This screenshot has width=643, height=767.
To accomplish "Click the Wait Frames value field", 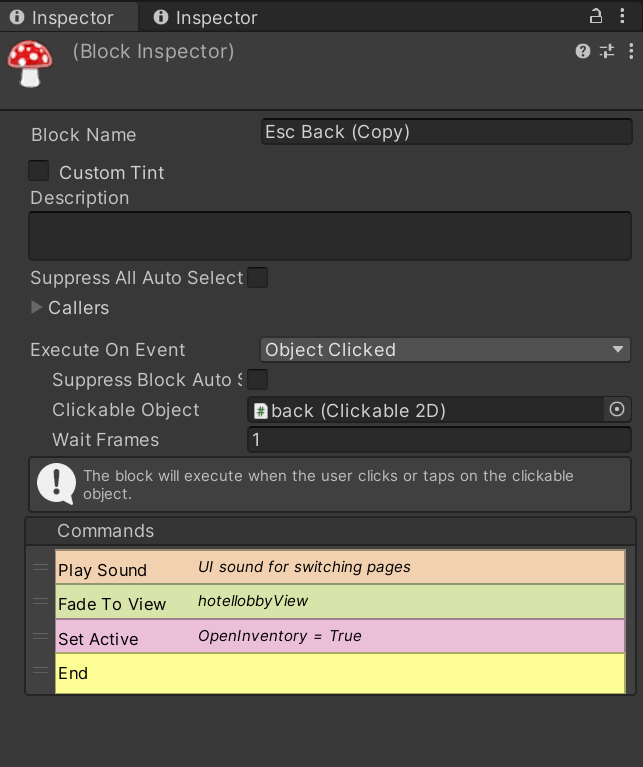I will coord(439,440).
